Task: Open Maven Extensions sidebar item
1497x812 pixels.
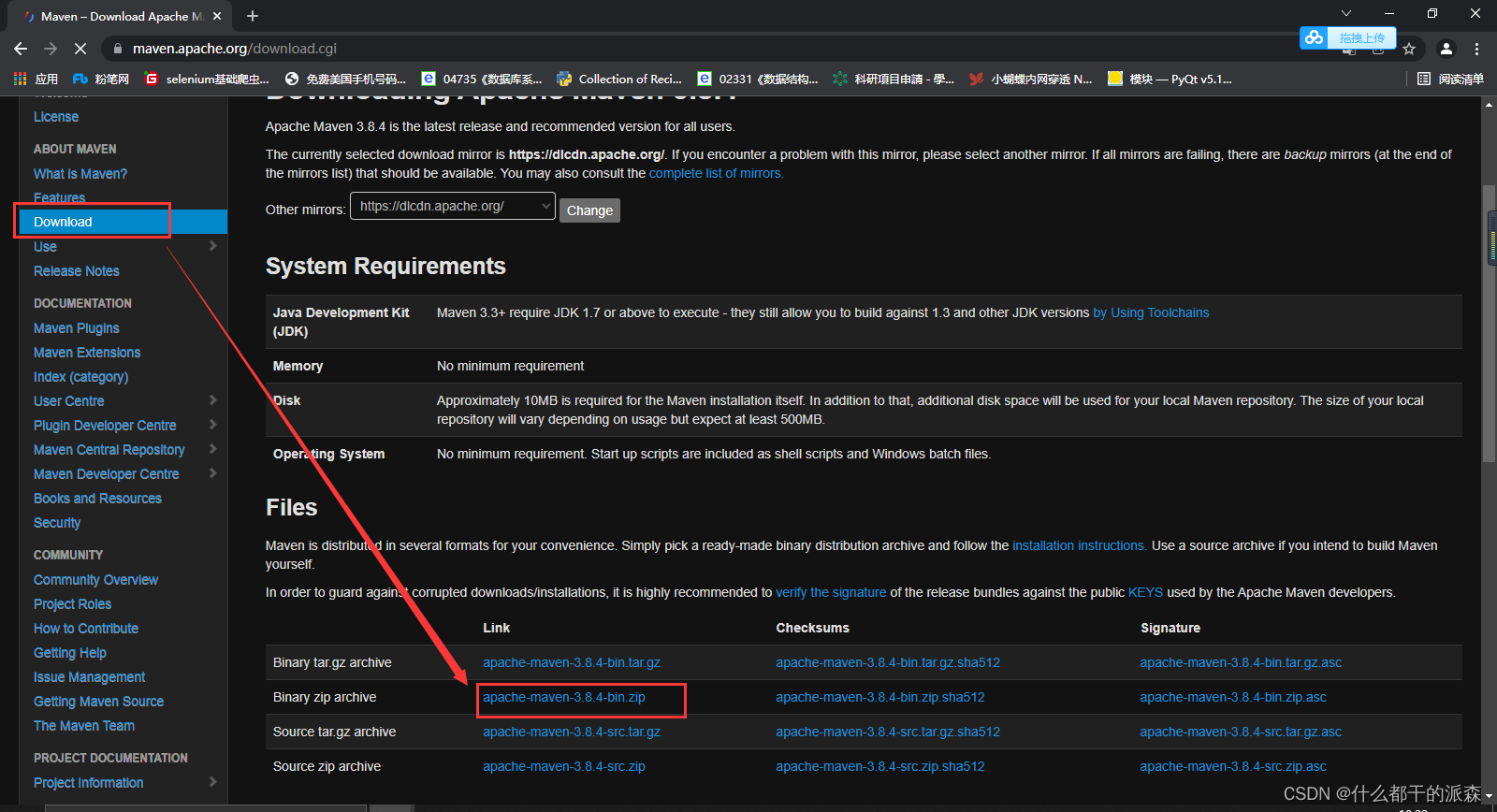Action: [x=87, y=353]
